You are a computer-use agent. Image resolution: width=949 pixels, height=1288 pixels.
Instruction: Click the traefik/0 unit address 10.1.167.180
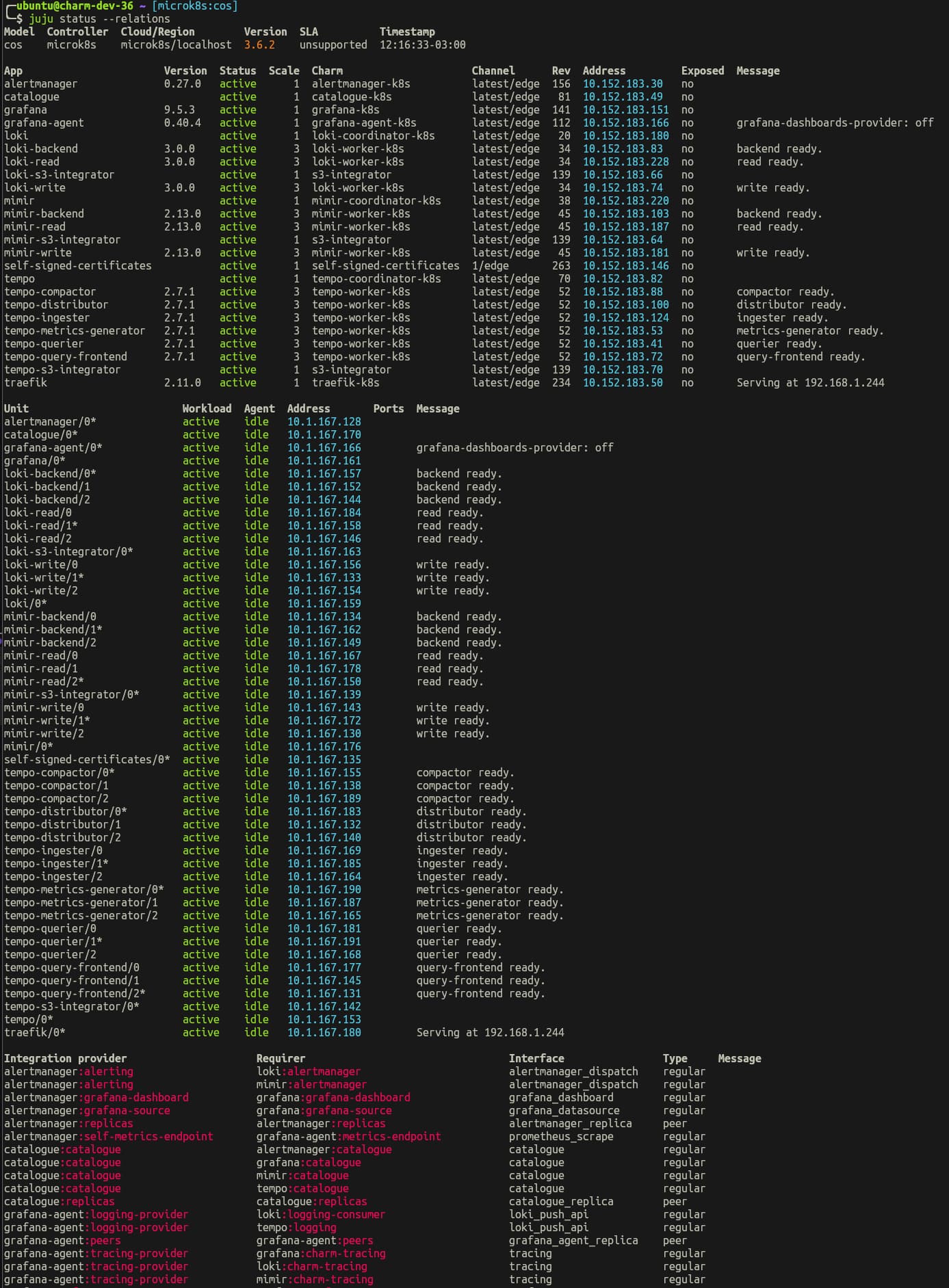tap(324, 1033)
